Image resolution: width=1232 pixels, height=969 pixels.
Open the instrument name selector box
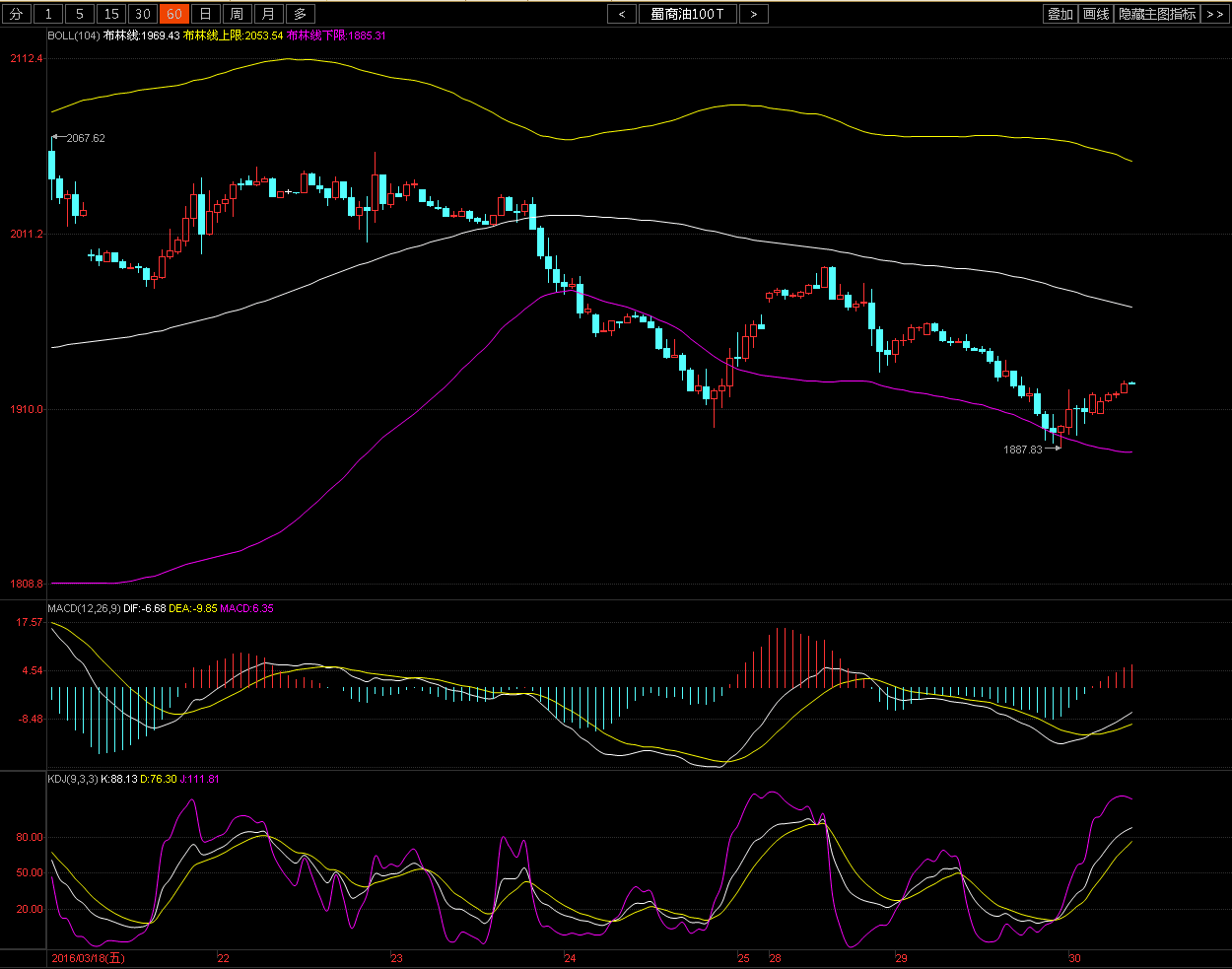[687, 14]
